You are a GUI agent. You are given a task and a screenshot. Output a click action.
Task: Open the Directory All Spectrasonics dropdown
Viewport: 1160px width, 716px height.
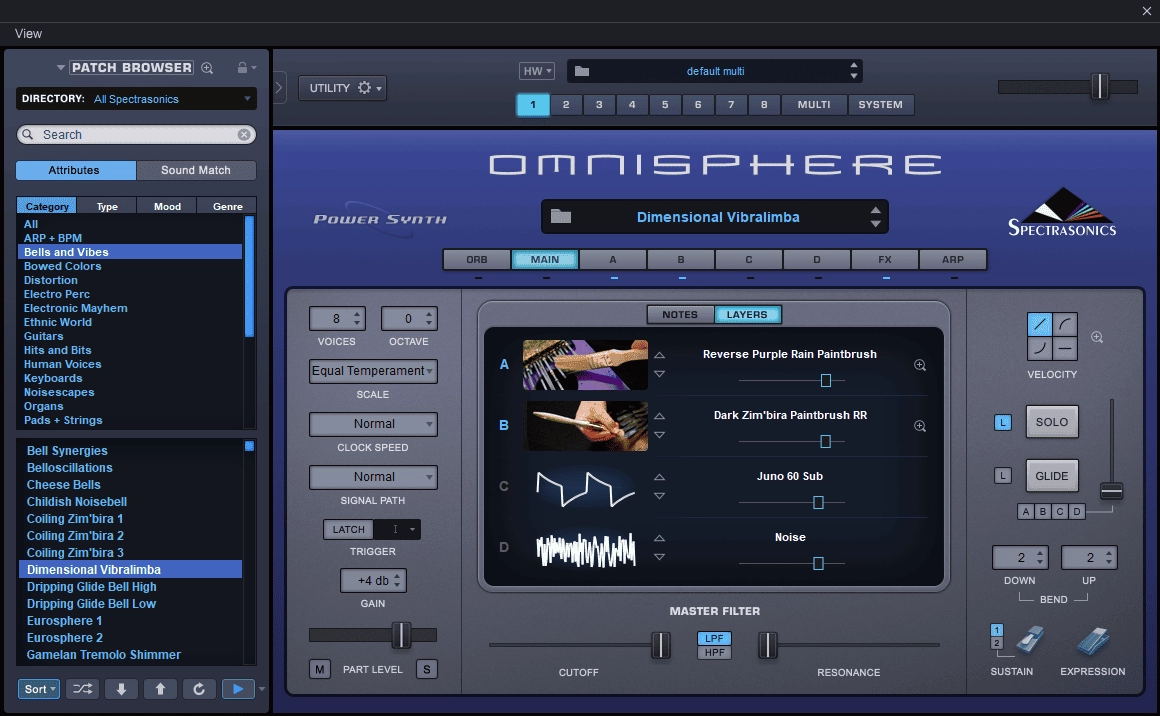[x=136, y=98]
